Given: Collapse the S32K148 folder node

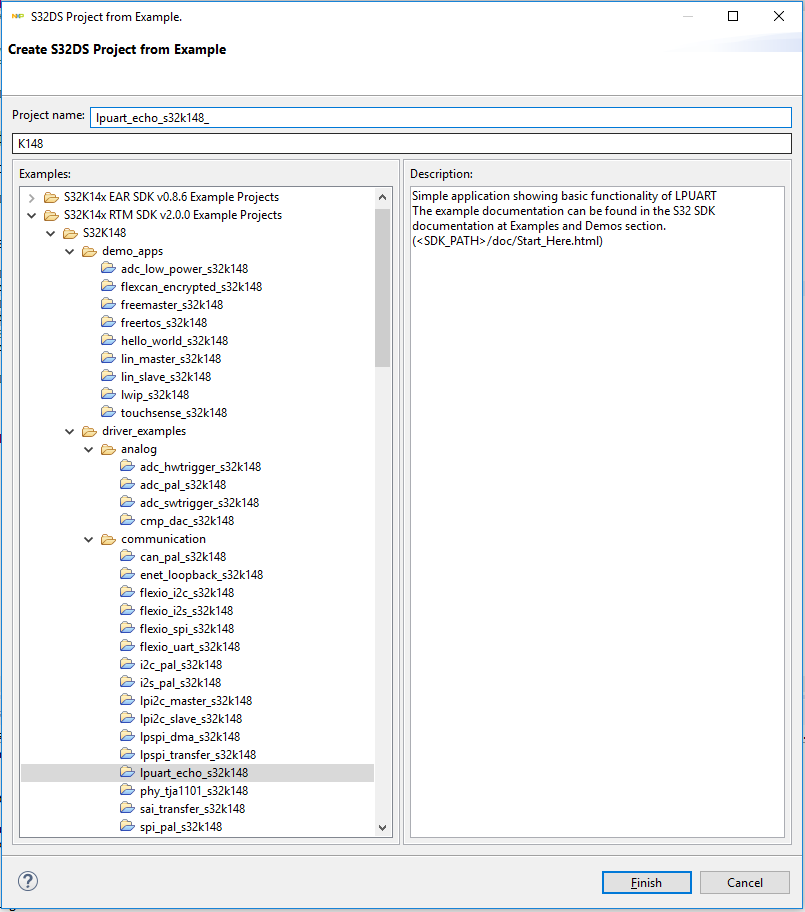Looking at the screenshot, I should pyautogui.click(x=51, y=233).
